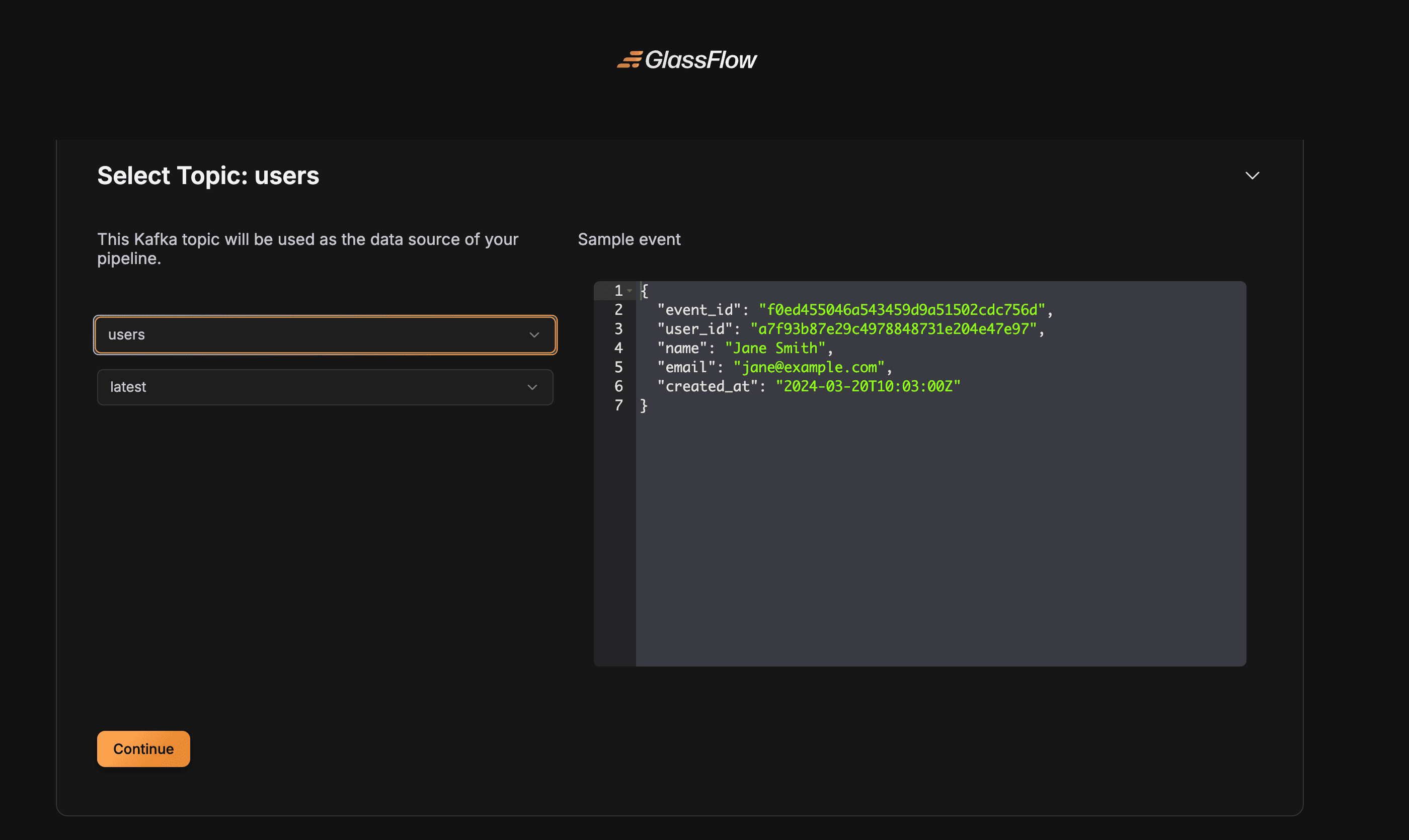Open the latest offset dropdown

(317, 387)
